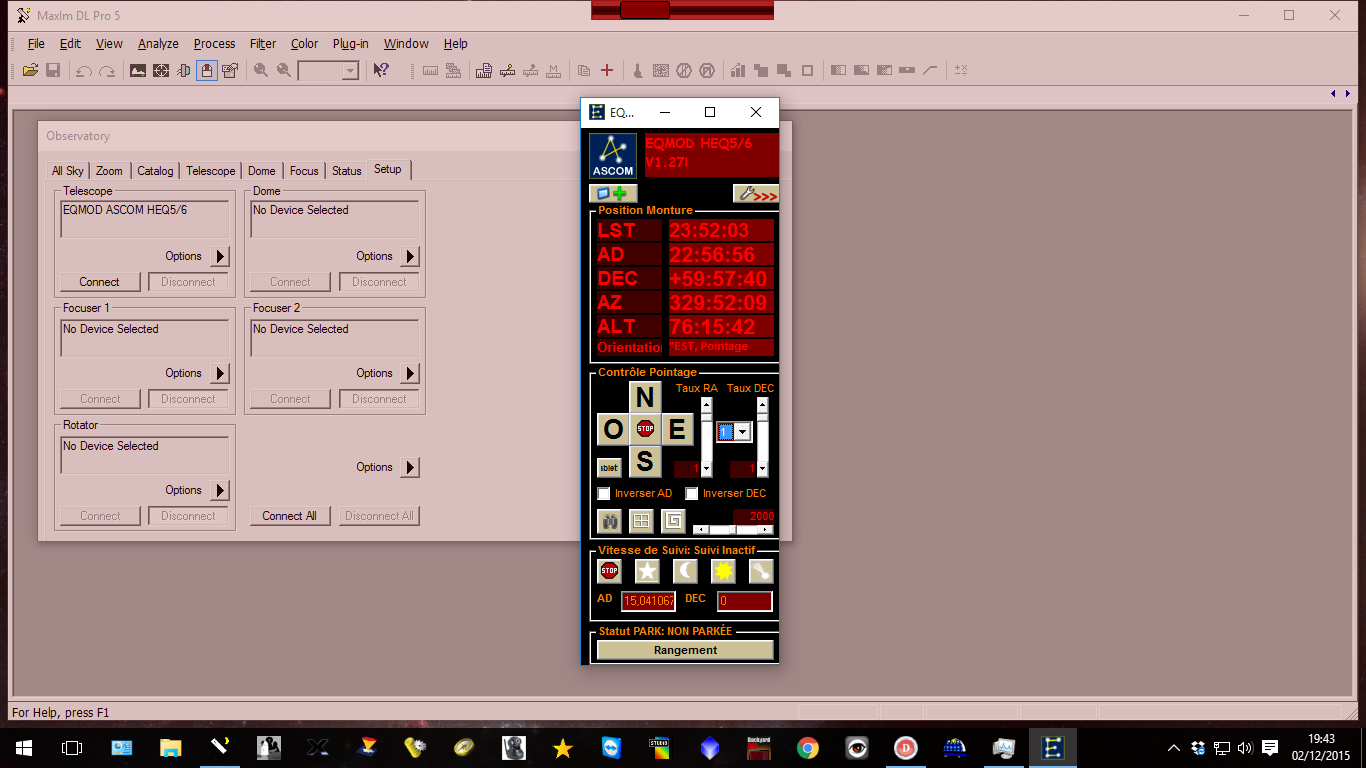Click the DEC tracking rate input field
The width and height of the screenshot is (1366, 768).
745,601
